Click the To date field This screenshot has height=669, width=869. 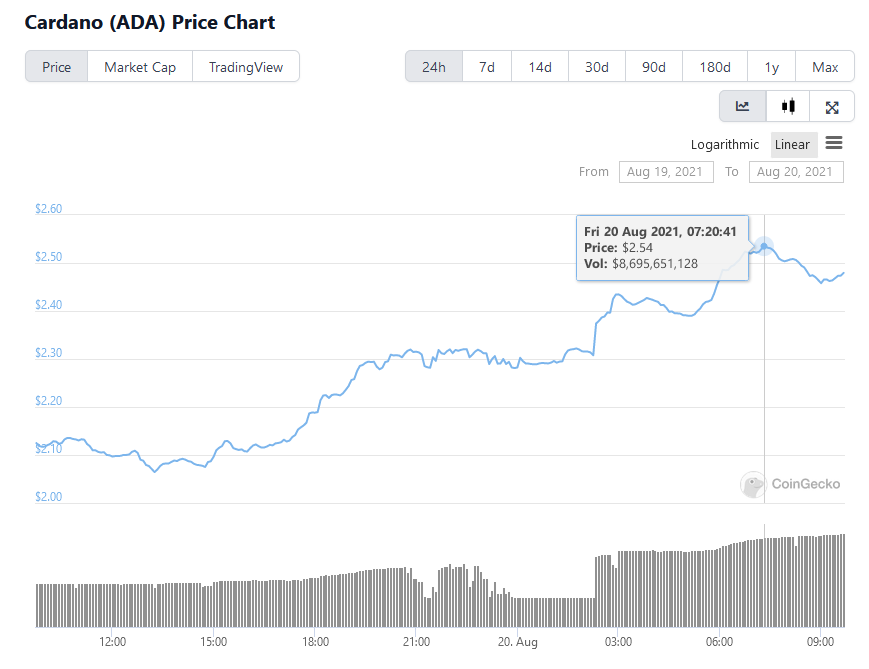tap(795, 172)
